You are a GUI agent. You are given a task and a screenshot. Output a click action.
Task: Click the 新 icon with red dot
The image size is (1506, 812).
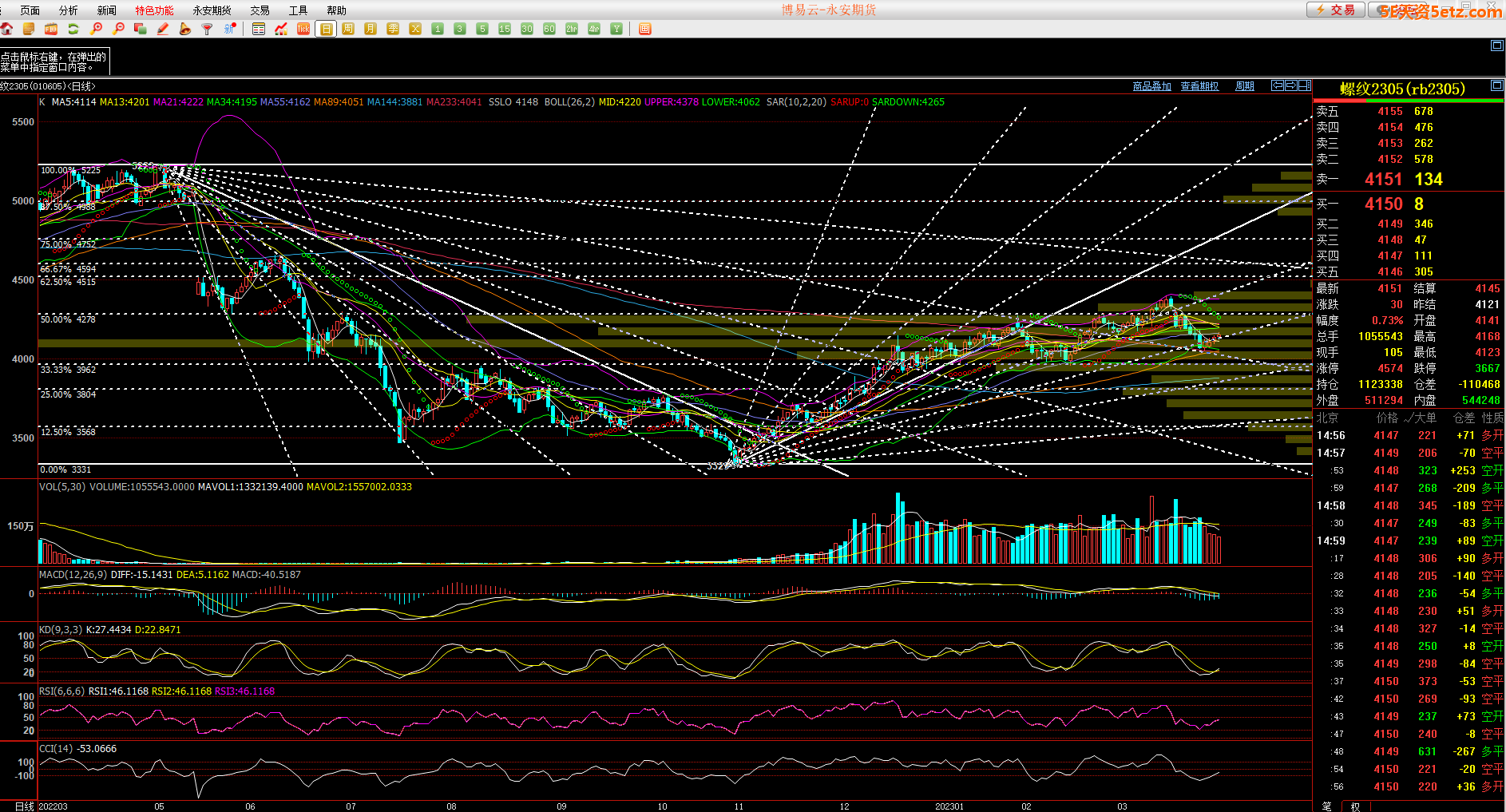pyautogui.click(x=230, y=29)
